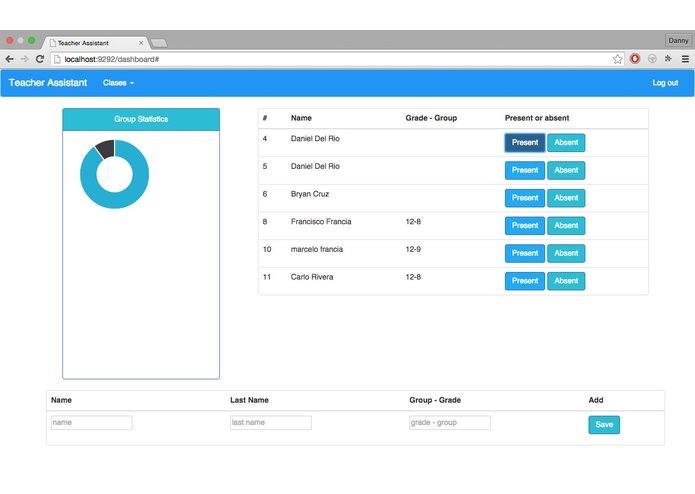Go back with the browser back arrow
Image resolution: width=695 pixels, height=494 pixels.
click(x=9, y=59)
